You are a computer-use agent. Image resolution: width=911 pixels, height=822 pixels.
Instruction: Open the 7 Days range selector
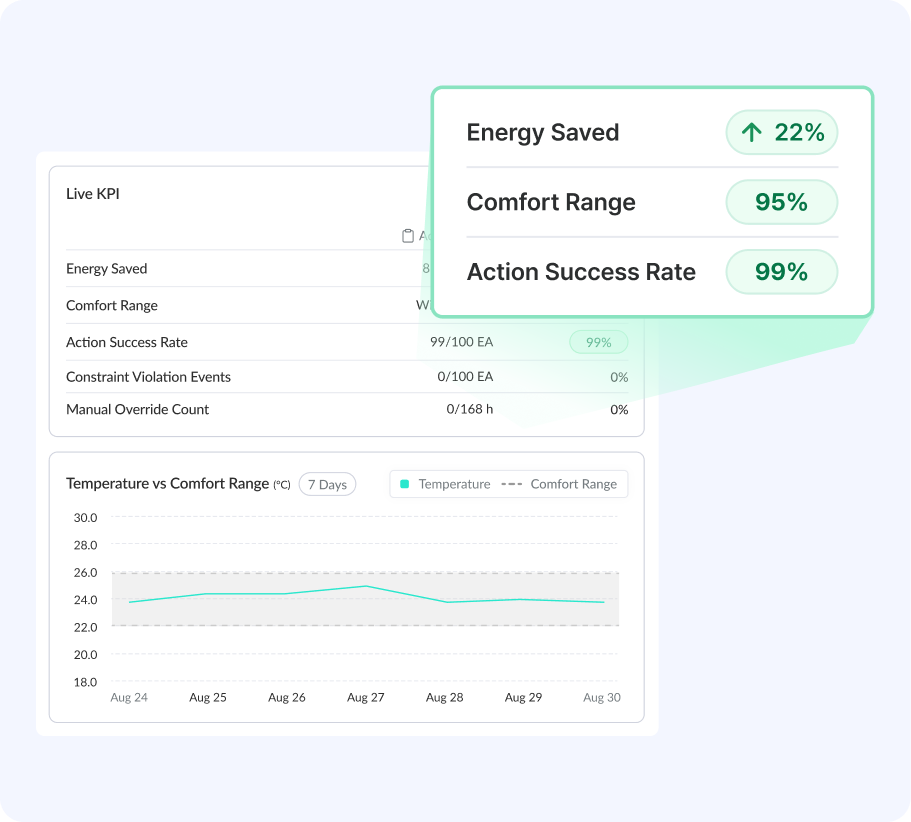(x=327, y=484)
